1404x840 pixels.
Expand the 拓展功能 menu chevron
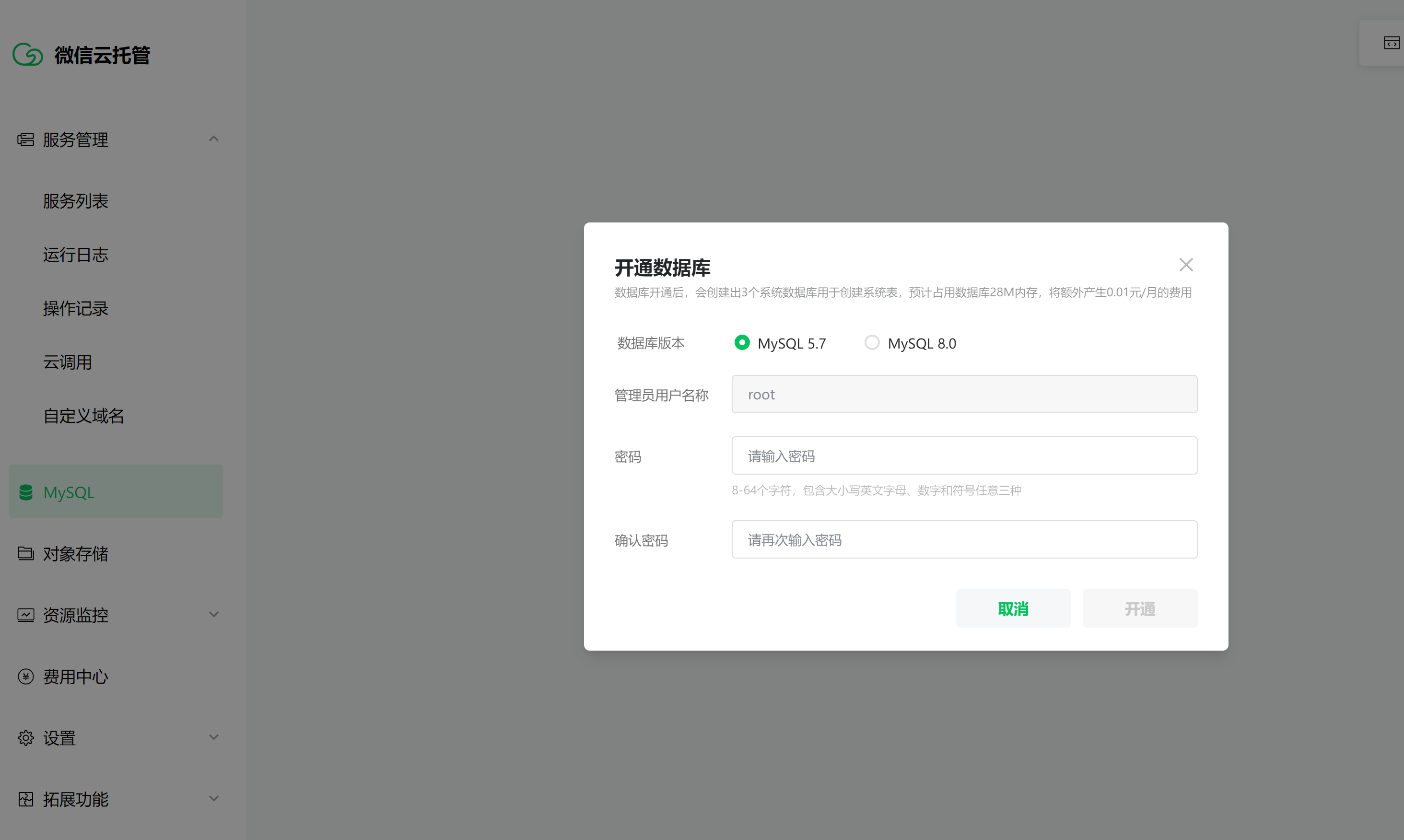click(213, 799)
